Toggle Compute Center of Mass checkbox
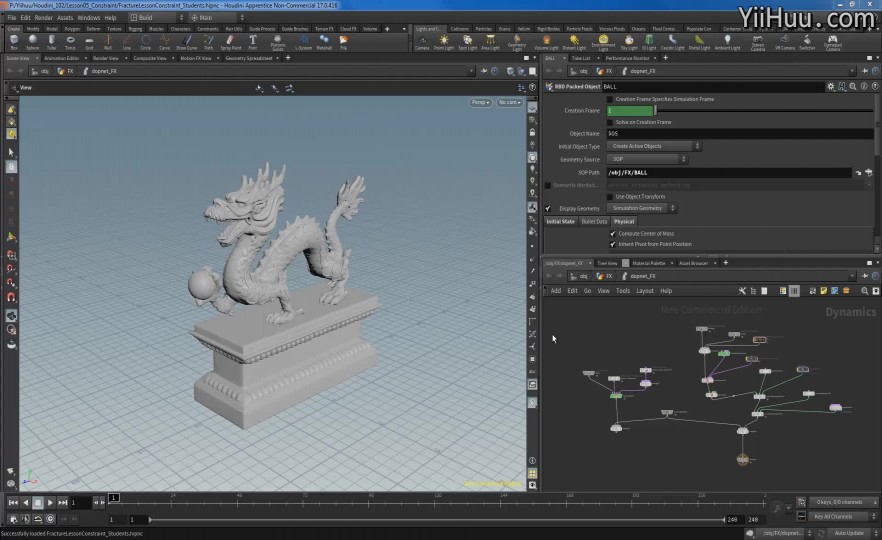The width and height of the screenshot is (882, 540). coord(613,233)
